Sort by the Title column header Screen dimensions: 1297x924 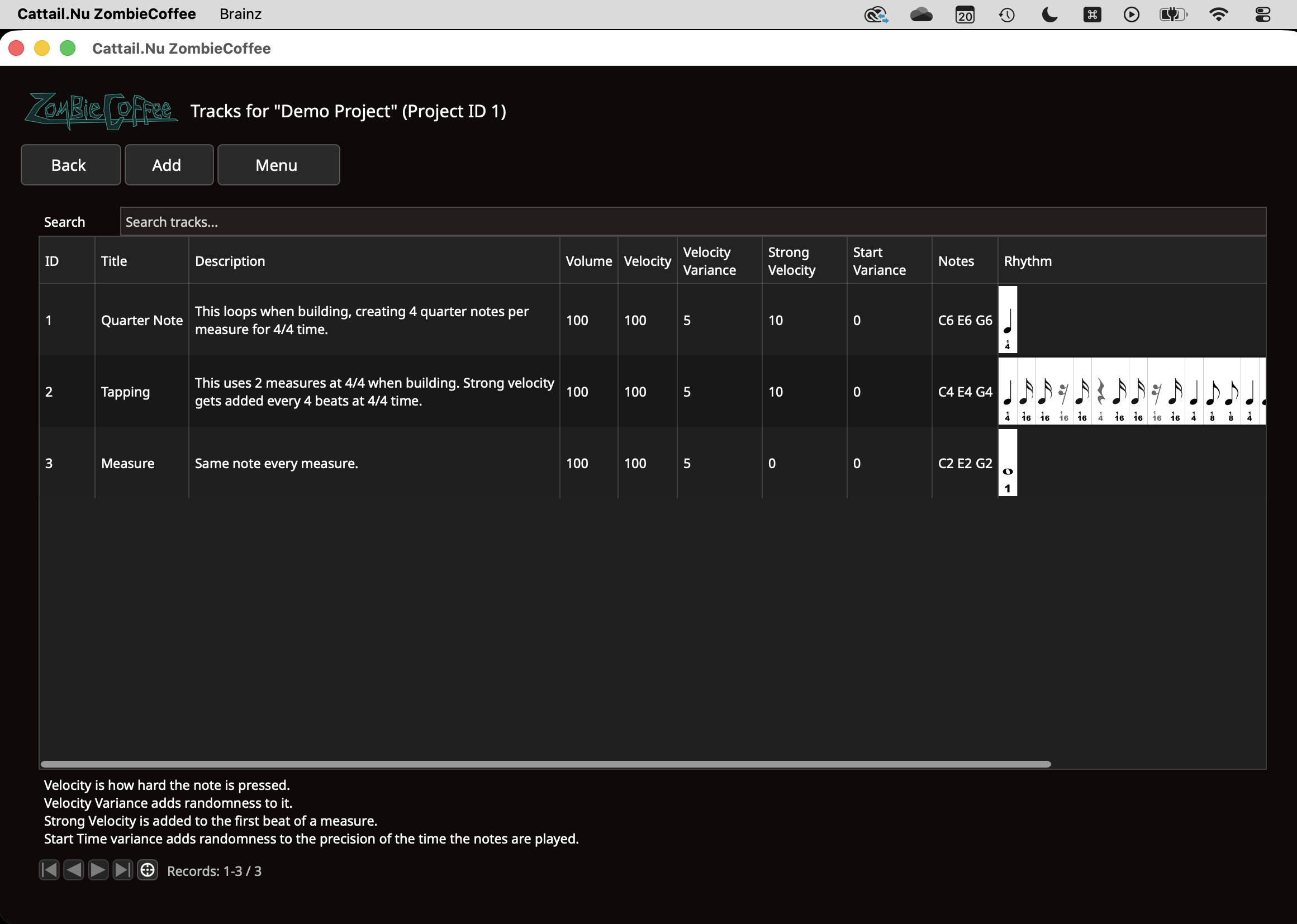coord(142,260)
